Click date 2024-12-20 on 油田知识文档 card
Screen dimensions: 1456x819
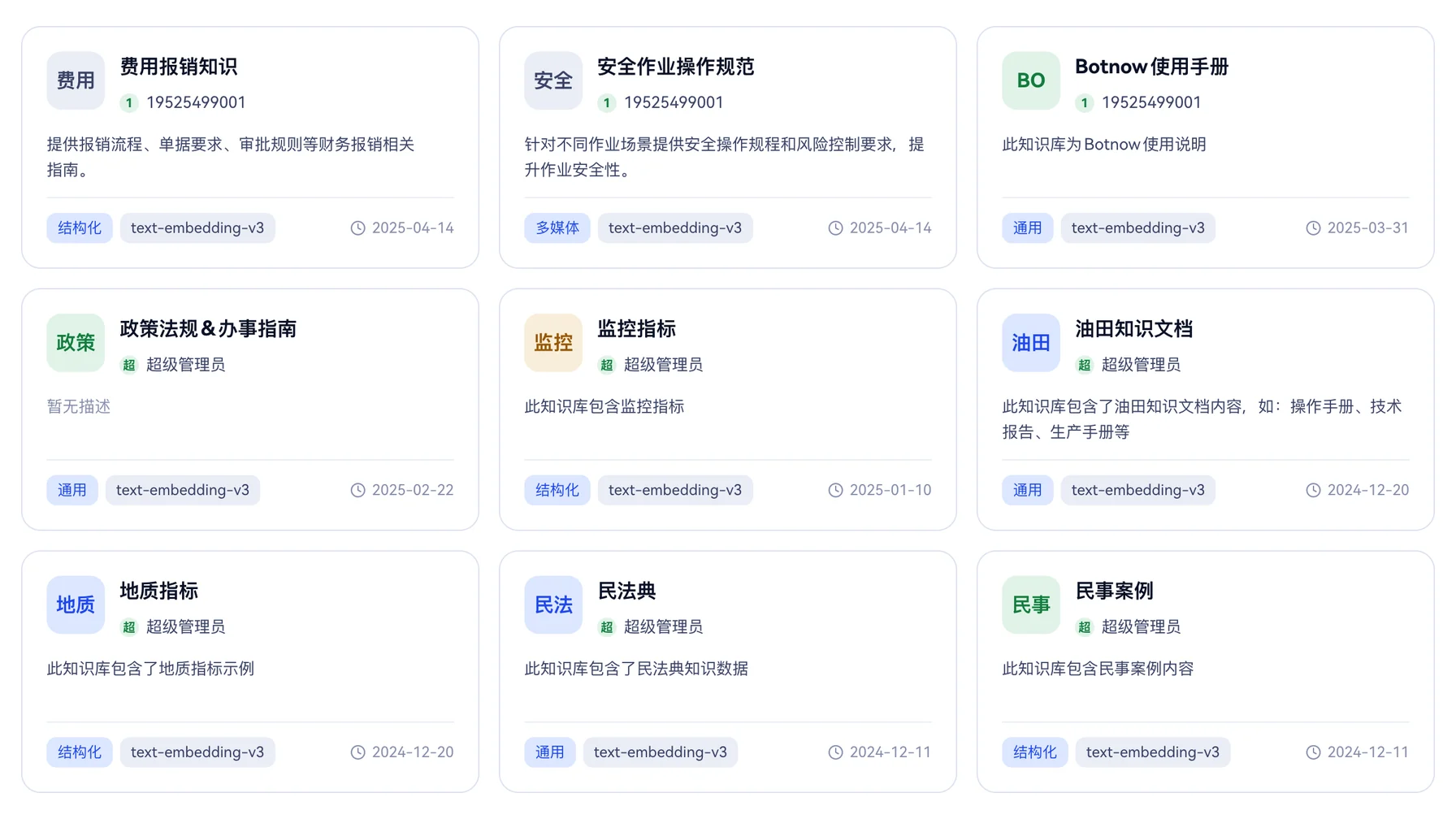pos(1368,490)
